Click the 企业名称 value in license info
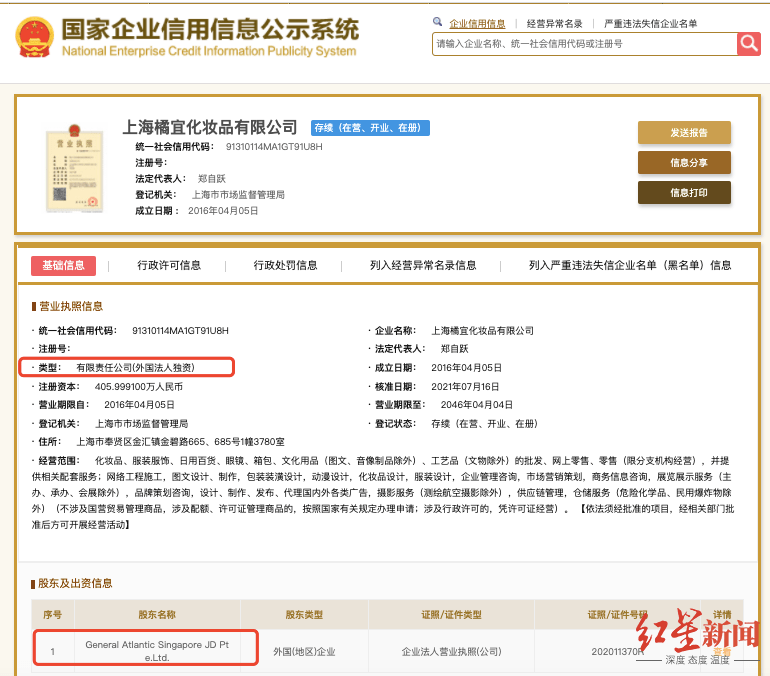The width and height of the screenshot is (770, 676). coord(482,331)
